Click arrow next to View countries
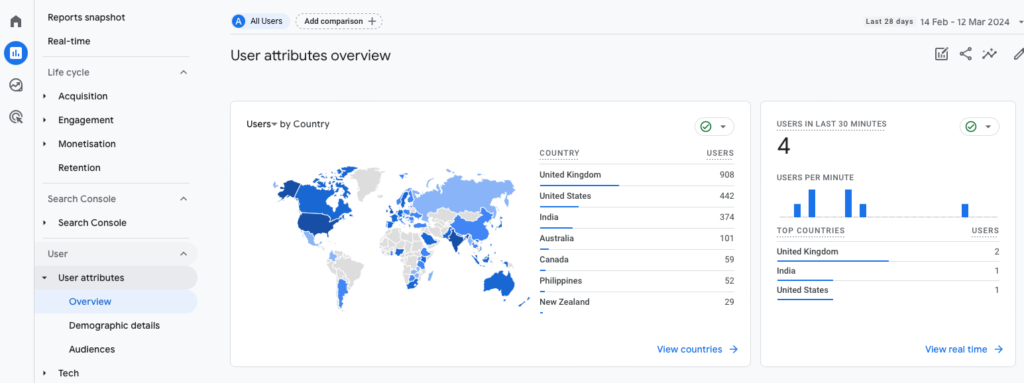The width and height of the screenshot is (1024, 383). pyautogui.click(x=733, y=349)
